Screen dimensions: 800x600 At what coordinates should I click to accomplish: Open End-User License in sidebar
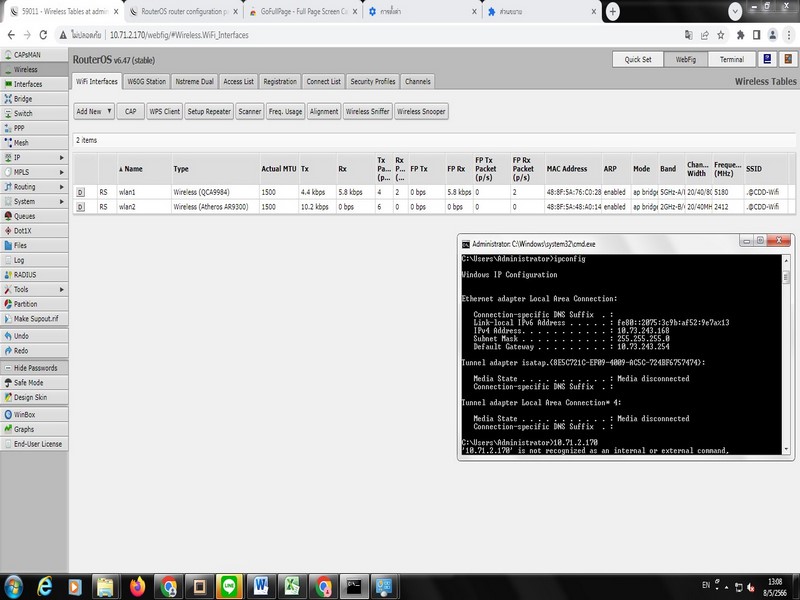point(34,444)
